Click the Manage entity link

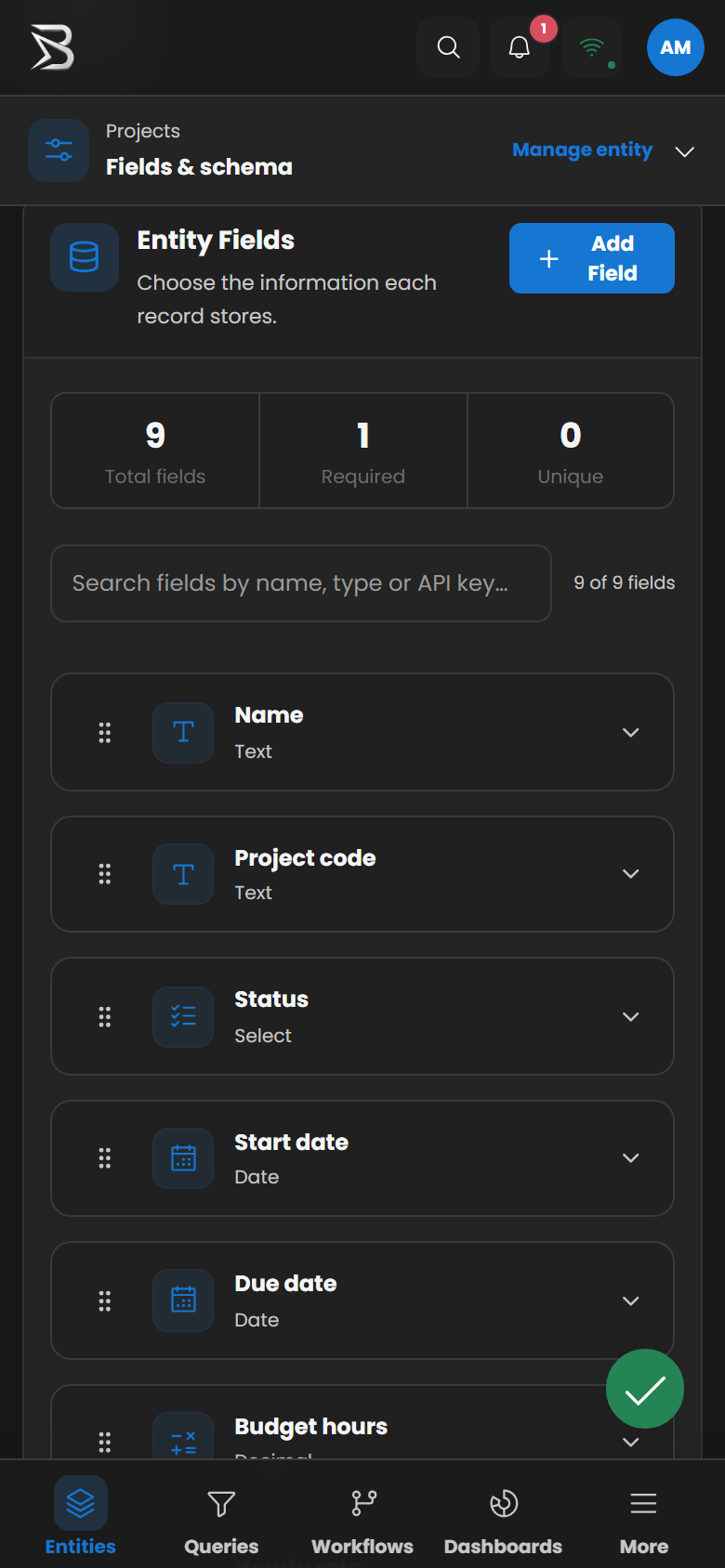click(582, 150)
